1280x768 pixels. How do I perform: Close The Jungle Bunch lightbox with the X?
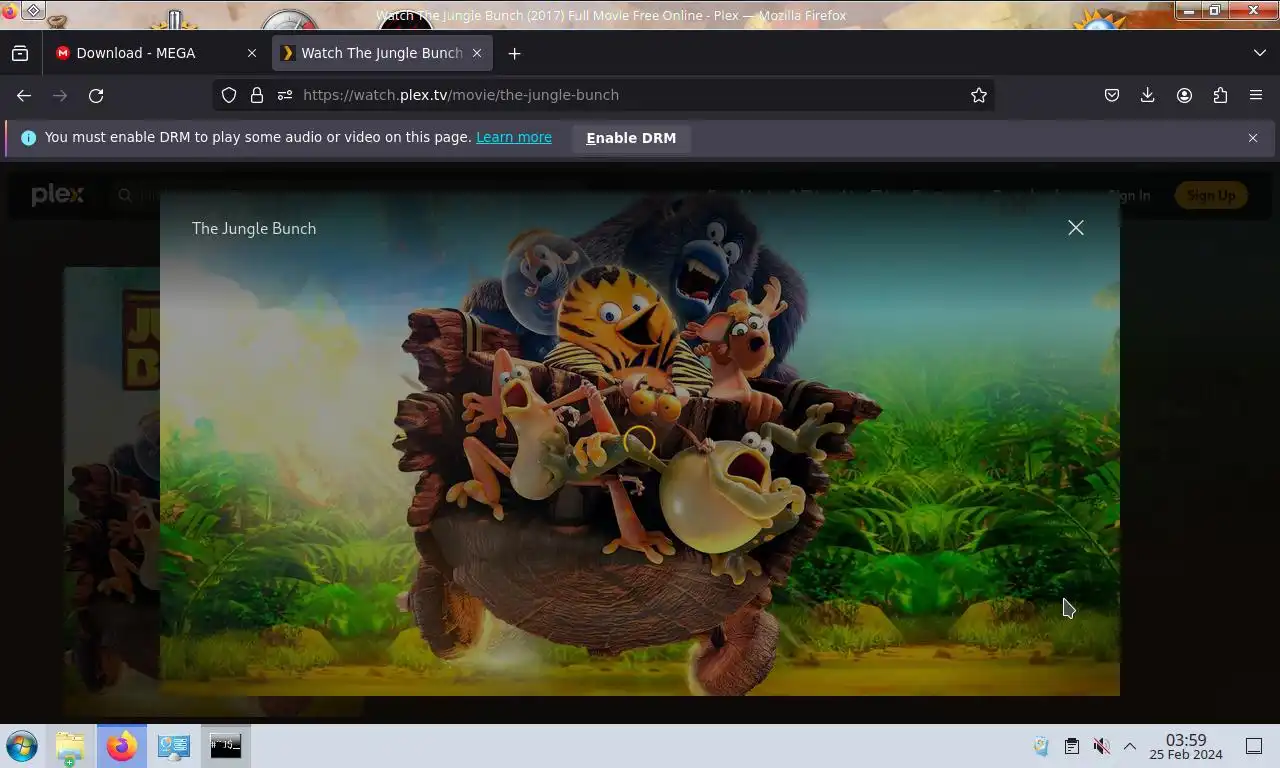click(x=1076, y=228)
